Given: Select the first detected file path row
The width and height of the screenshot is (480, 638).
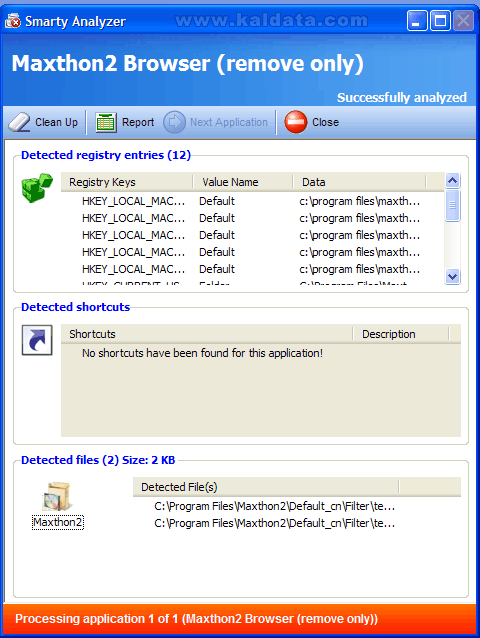Looking at the screenshot, I should coord(275,506).
